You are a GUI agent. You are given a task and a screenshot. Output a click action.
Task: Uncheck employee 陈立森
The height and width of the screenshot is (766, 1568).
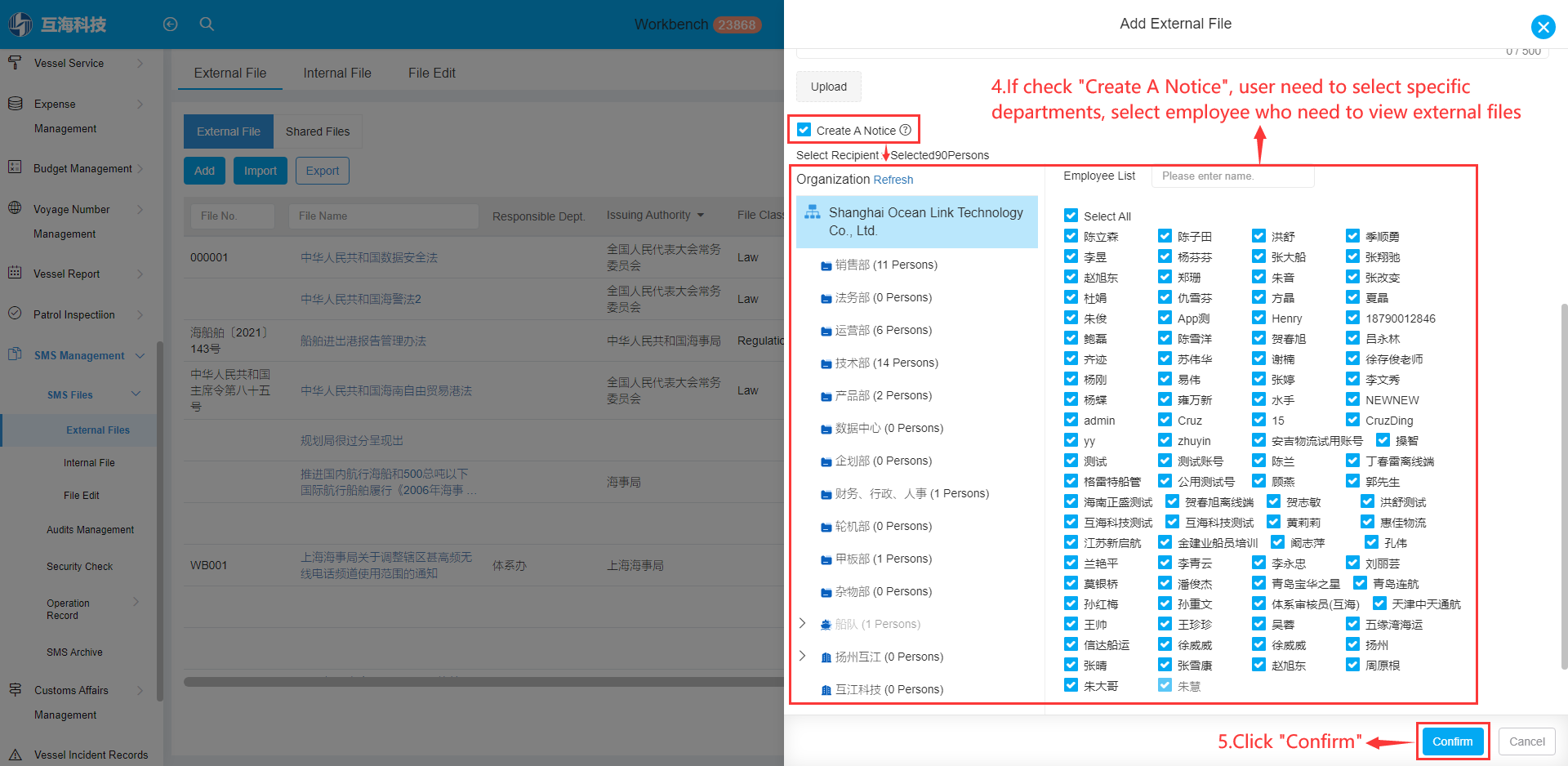coord(1071,236)
